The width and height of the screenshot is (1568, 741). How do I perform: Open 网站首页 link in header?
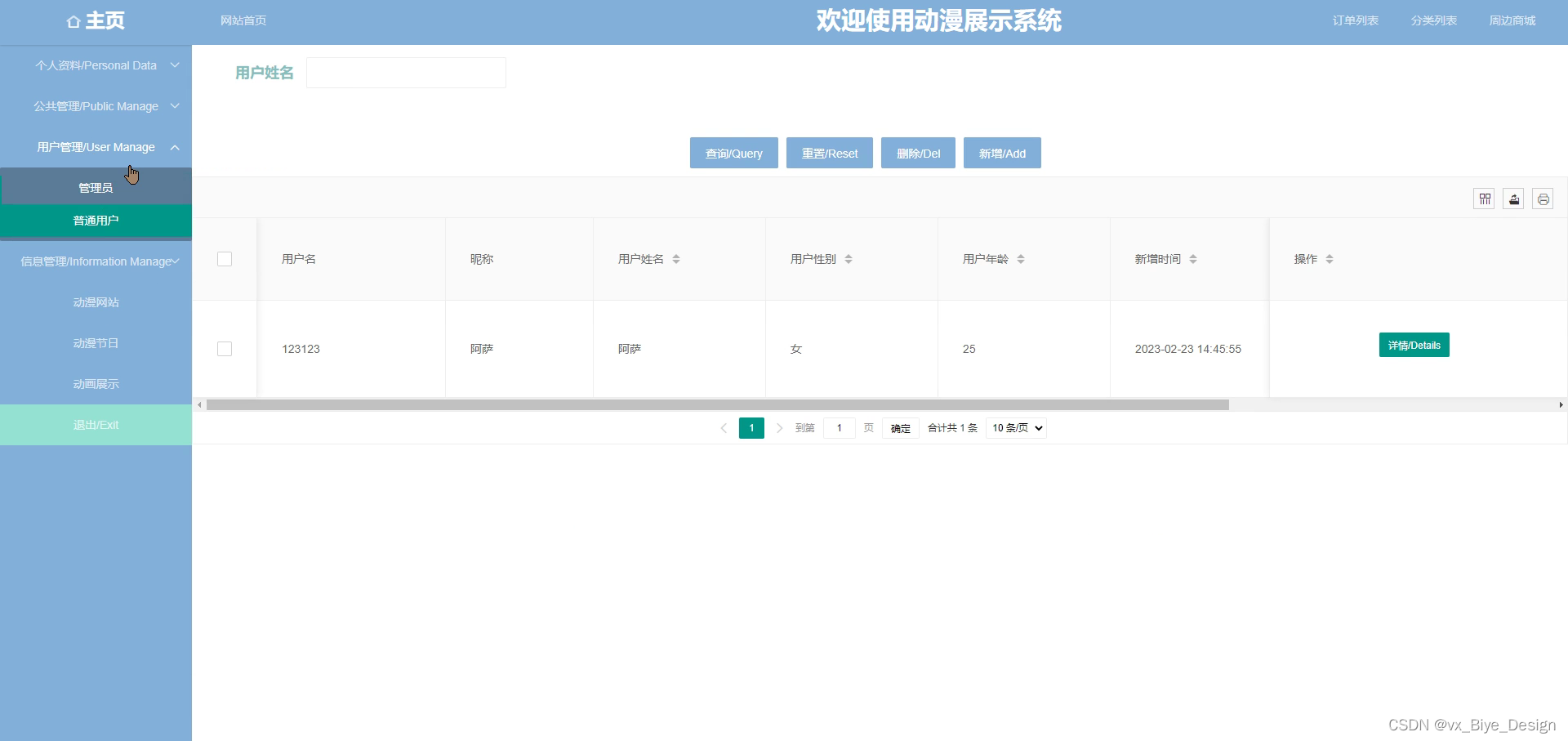pyautogui.click(x=243, y=20)
